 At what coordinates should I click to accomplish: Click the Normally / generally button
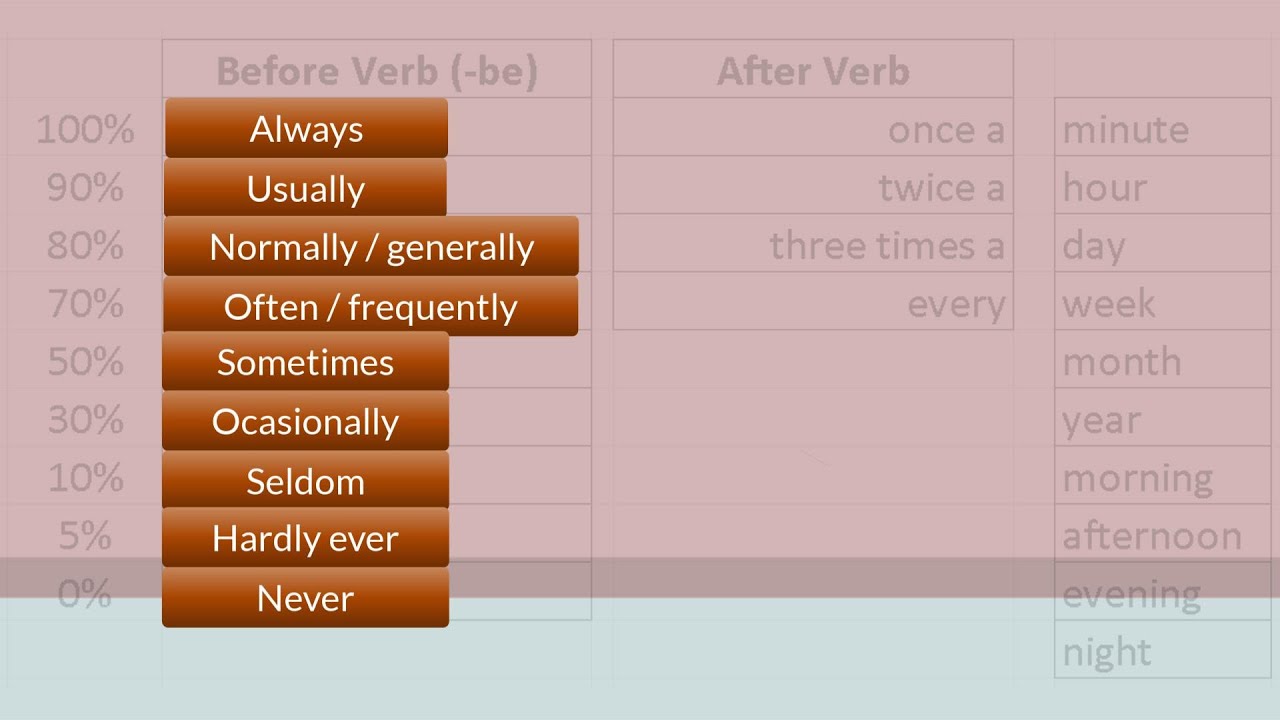coord(371,246)
